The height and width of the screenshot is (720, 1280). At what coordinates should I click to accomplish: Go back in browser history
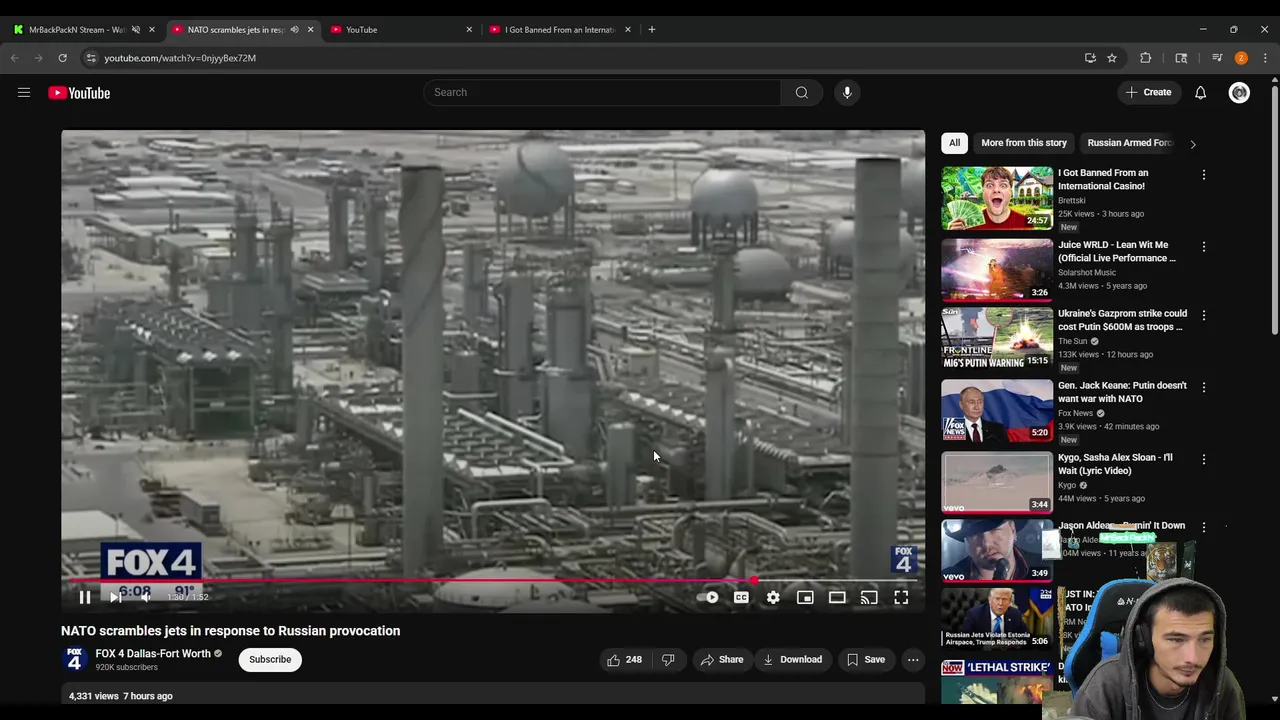[x=15, y=58]
